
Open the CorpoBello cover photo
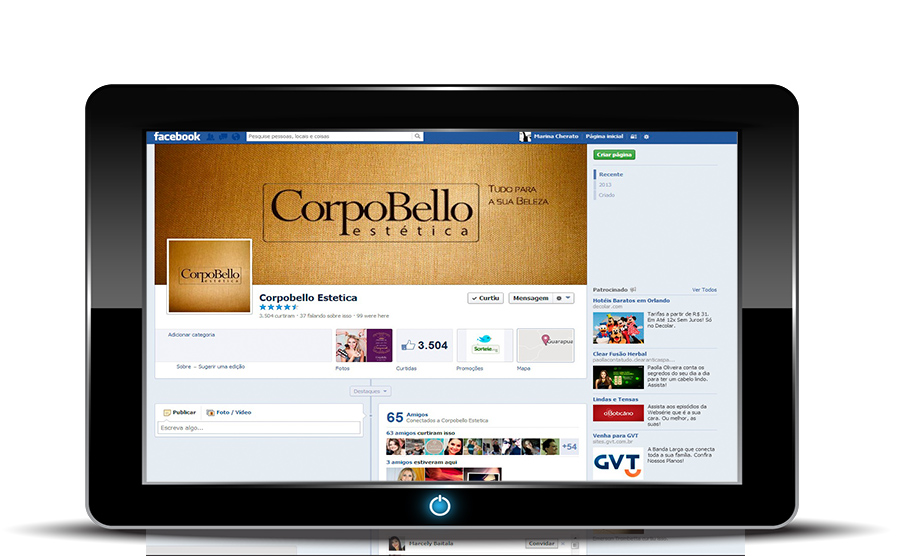point(371,213)
